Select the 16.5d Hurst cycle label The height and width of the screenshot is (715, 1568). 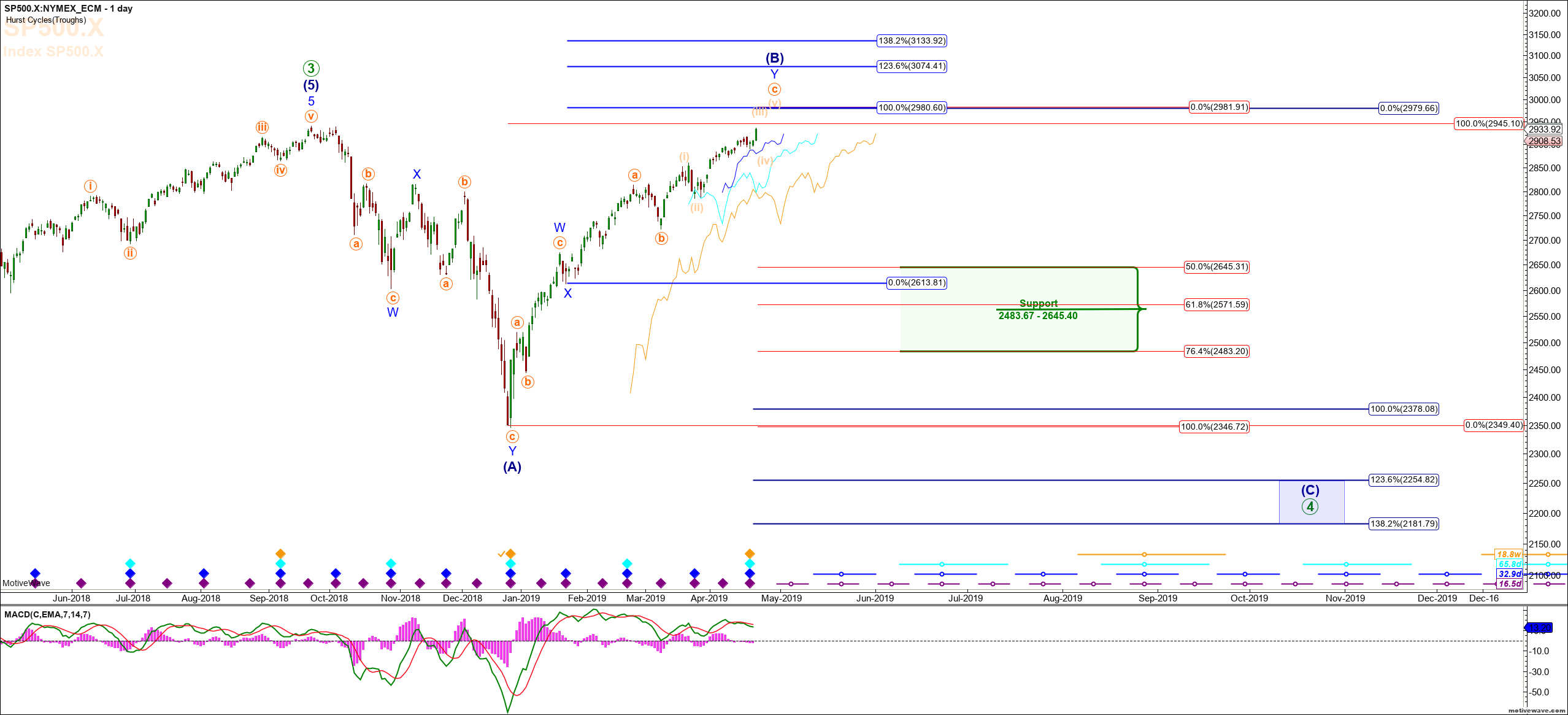click(1510, 584)
